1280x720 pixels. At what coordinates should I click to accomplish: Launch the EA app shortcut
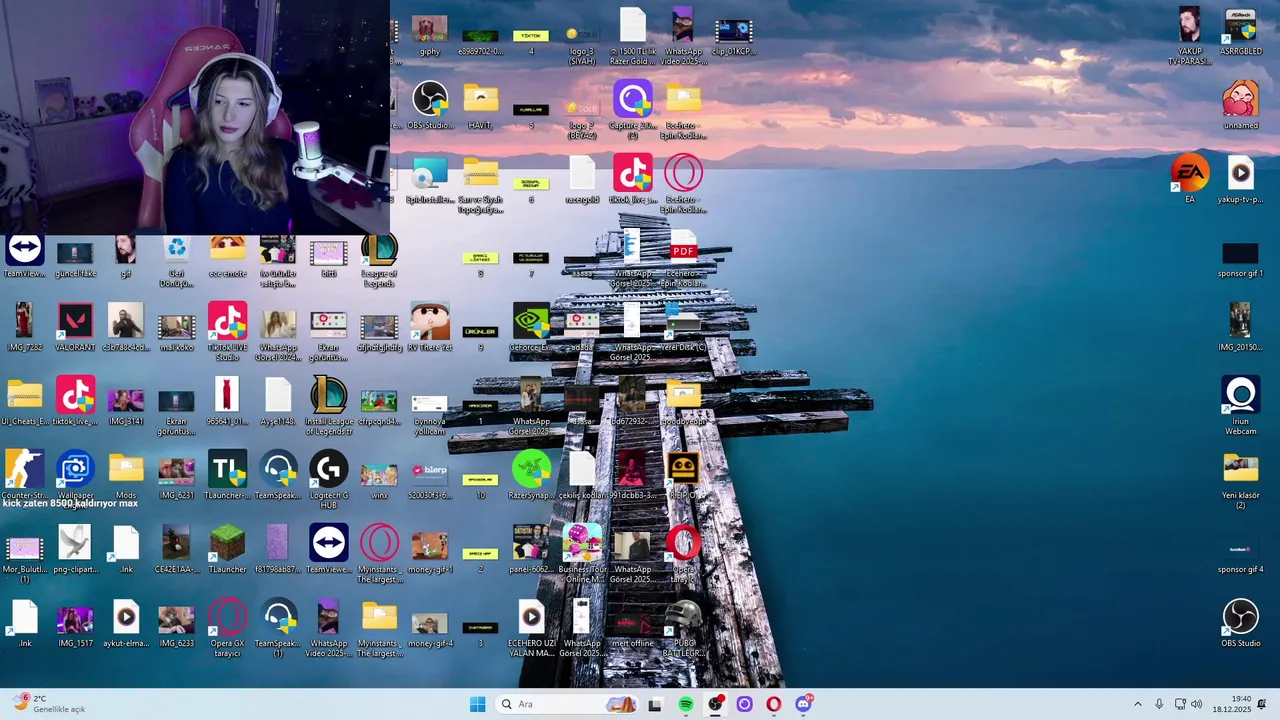(1190, 180)
